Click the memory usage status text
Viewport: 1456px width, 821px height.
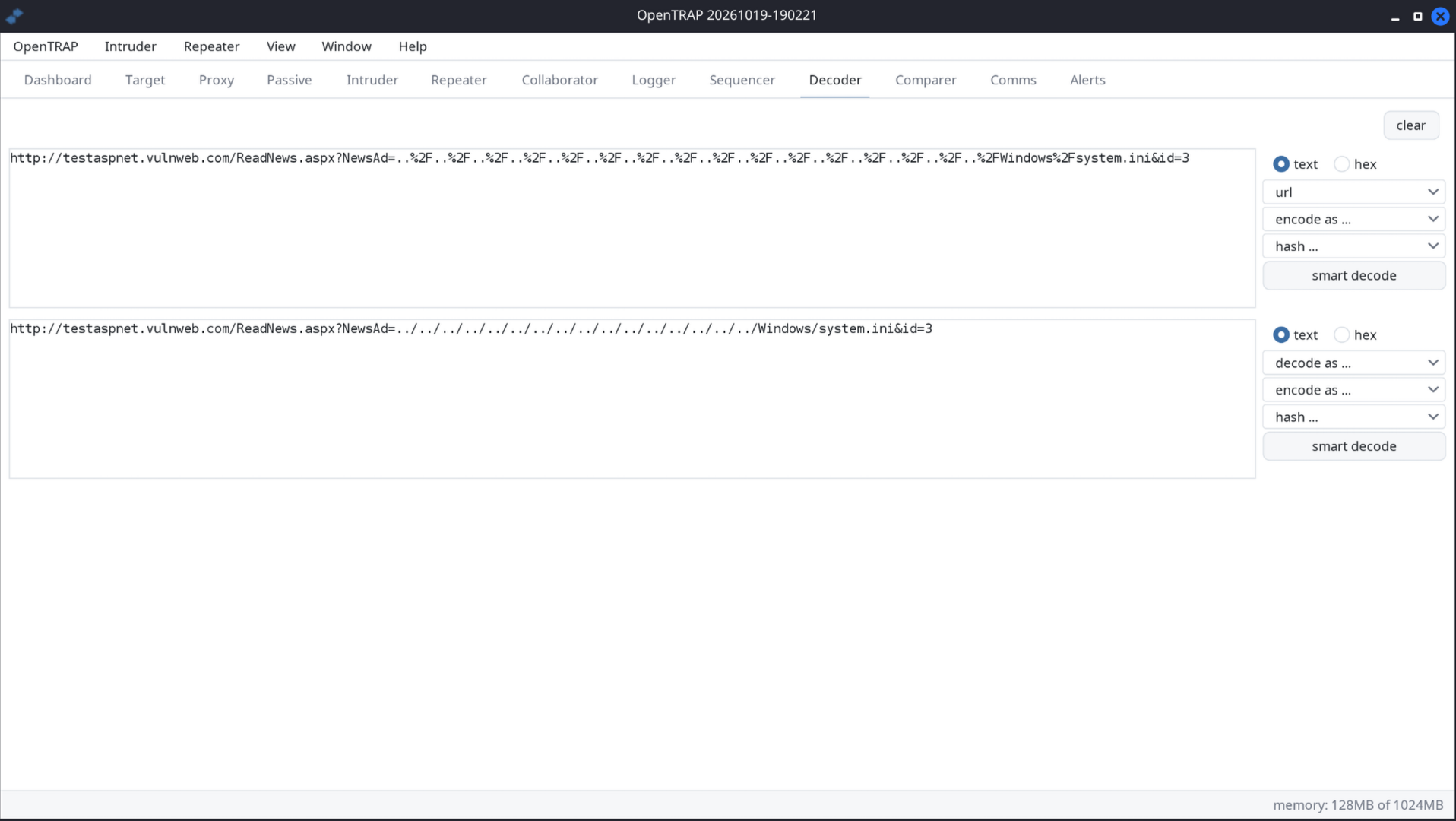(x=1358, y=805)
